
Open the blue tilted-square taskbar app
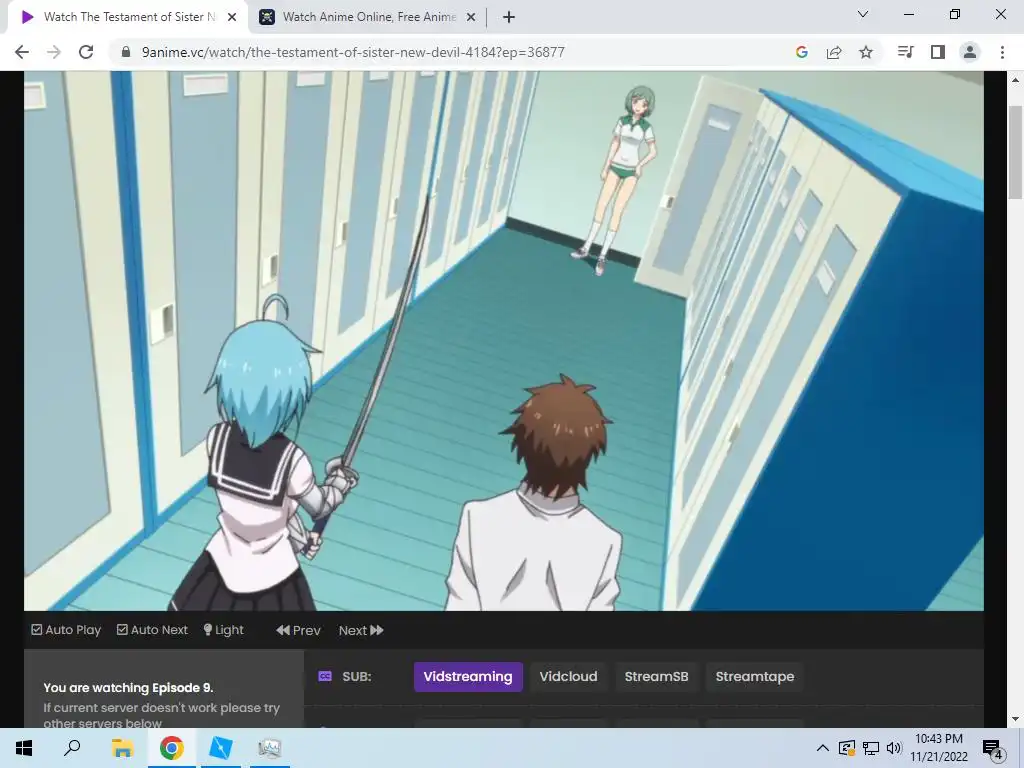point(220,748)
